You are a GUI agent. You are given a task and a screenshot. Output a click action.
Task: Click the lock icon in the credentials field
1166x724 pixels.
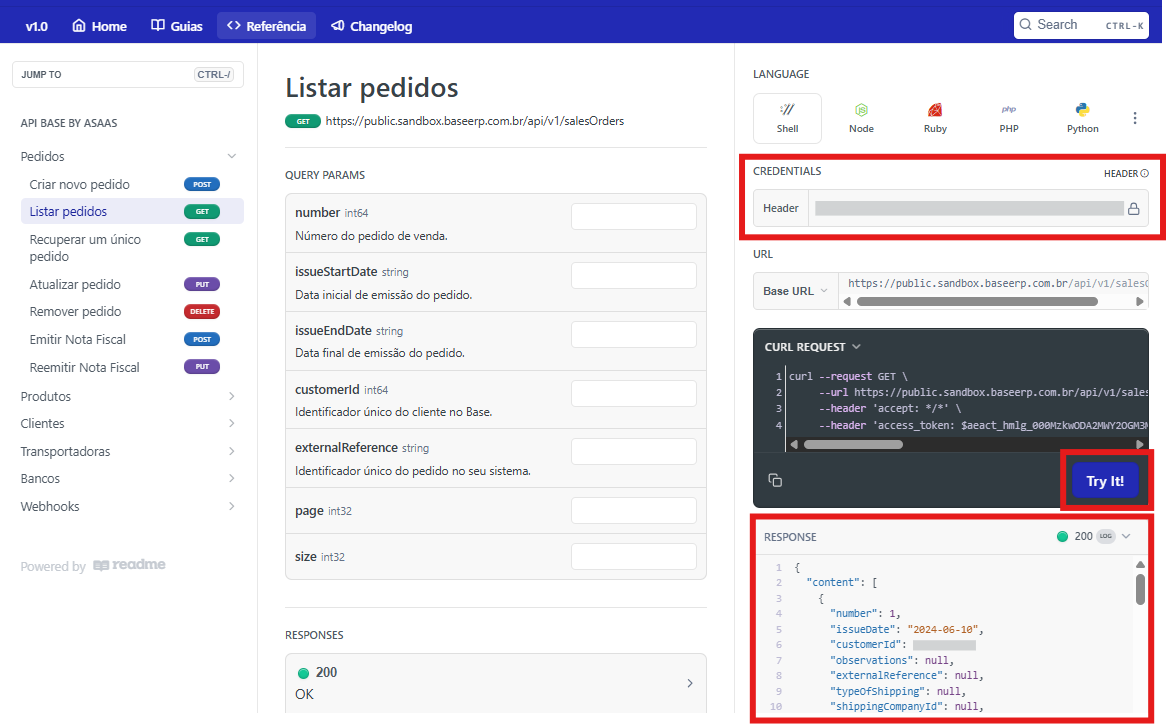click(1133, 209)
